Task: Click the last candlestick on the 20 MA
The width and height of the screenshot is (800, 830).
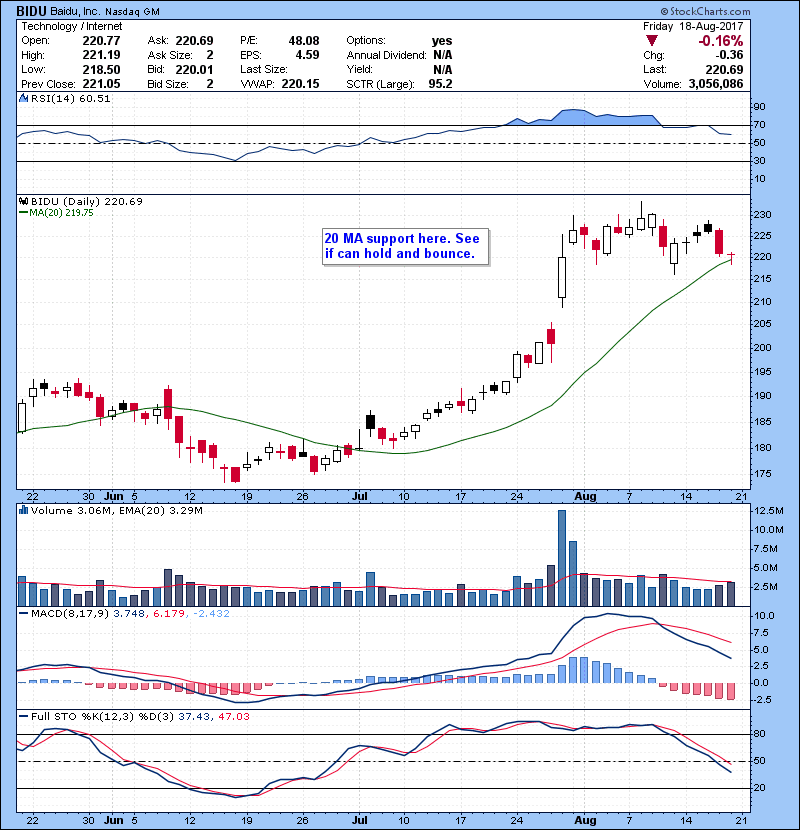Action: (731, 257)
